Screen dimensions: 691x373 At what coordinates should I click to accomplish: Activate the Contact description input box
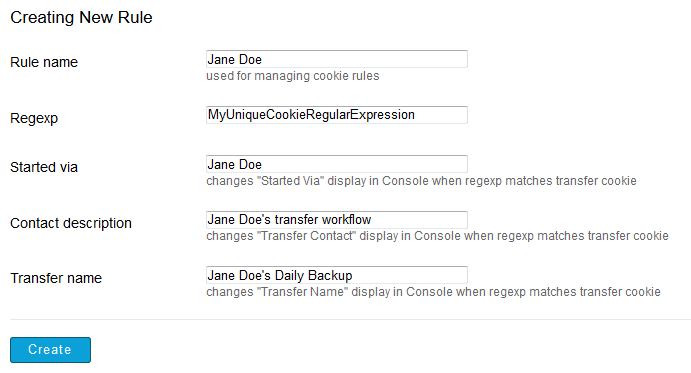click(337, 220)
